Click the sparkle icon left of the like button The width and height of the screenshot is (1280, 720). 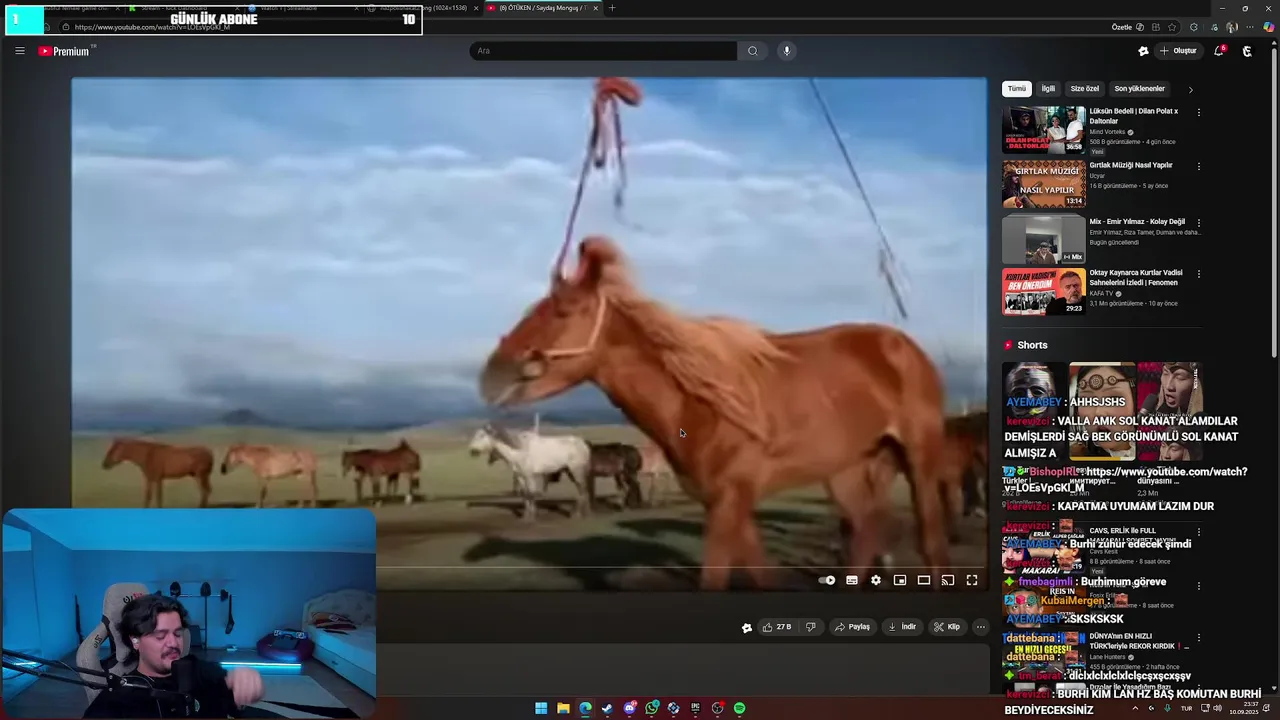coord(746,628)
